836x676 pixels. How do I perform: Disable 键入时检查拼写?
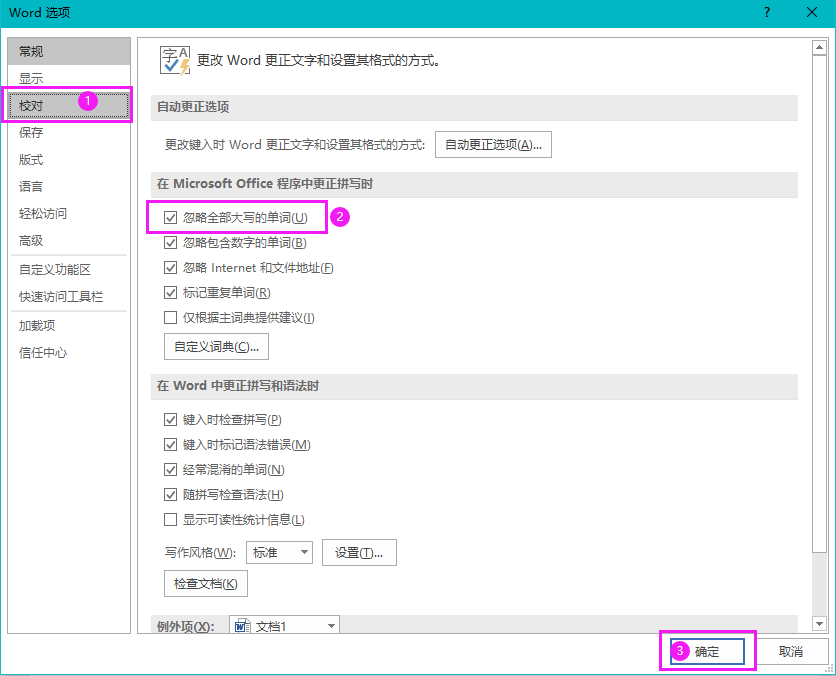pos(171,419)
